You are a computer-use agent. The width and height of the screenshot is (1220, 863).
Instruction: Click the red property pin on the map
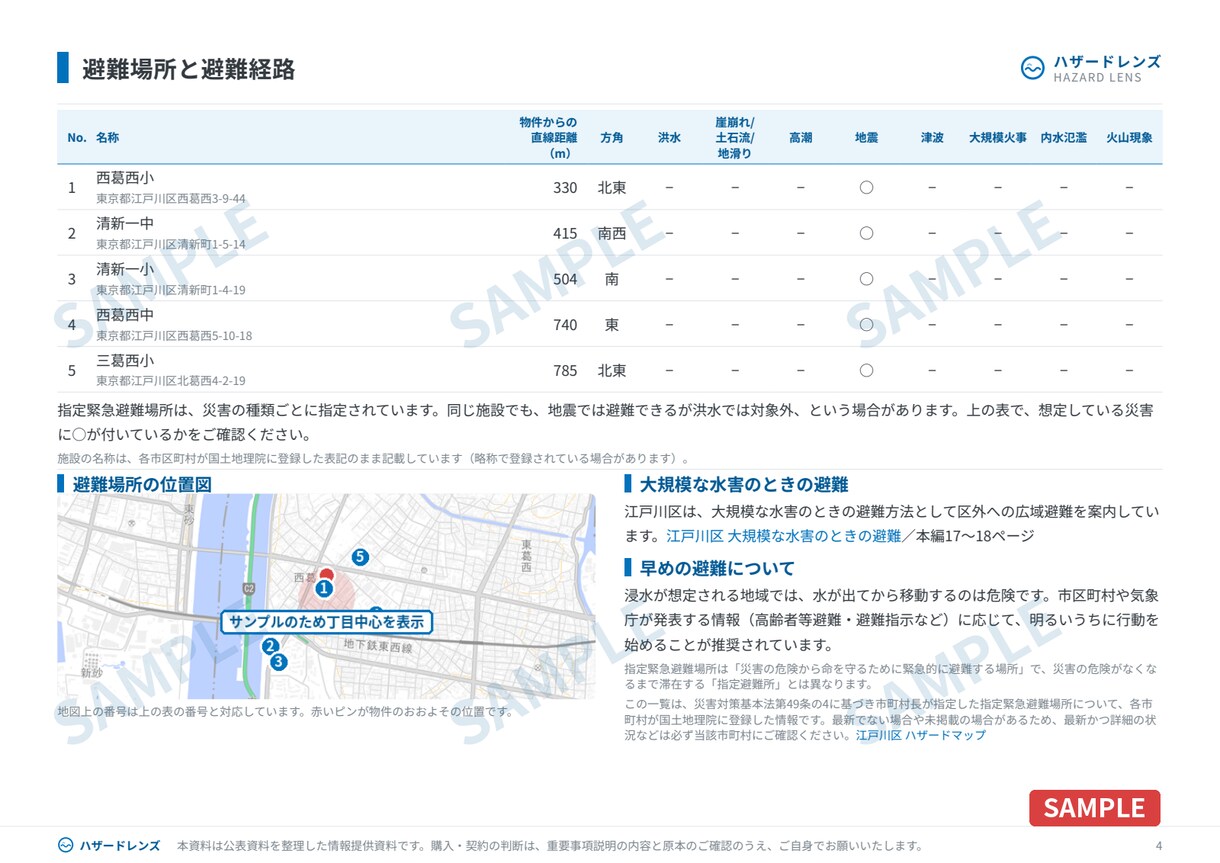click(326, 575)
